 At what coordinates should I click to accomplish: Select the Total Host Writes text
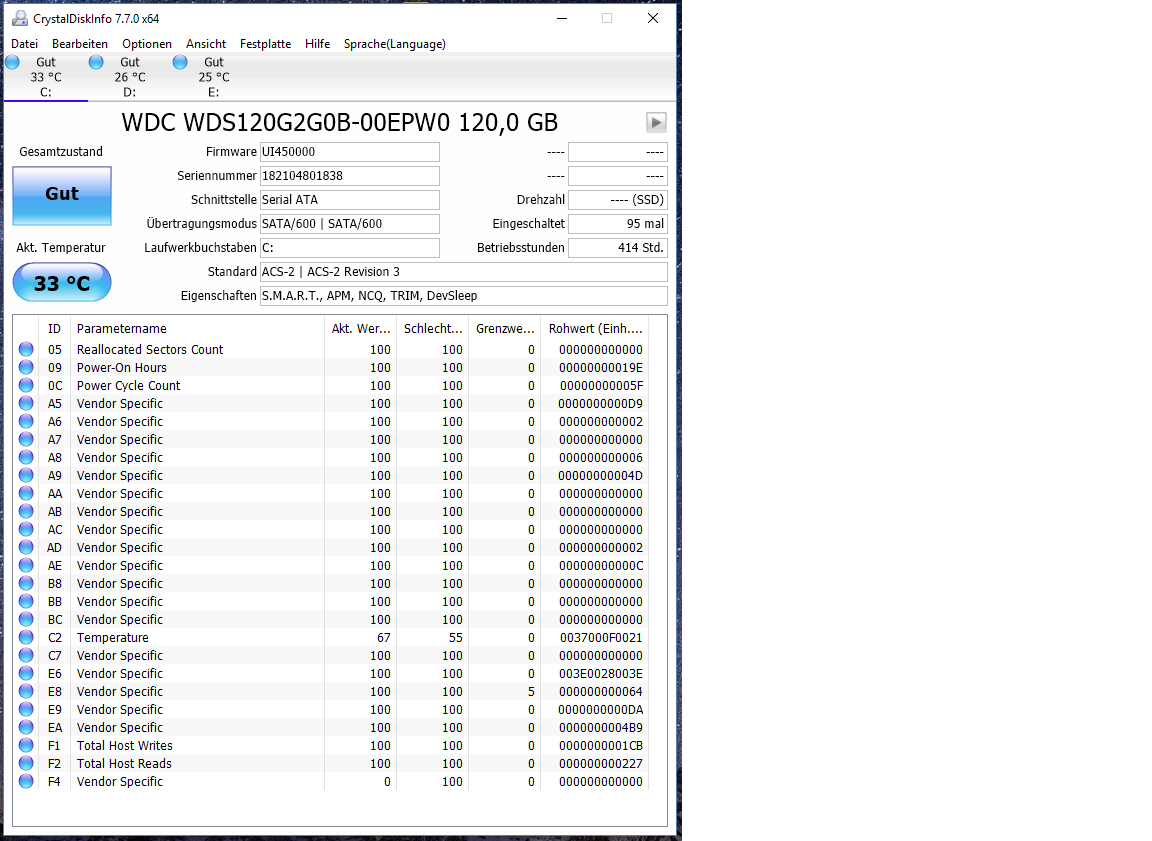(124, 746)
